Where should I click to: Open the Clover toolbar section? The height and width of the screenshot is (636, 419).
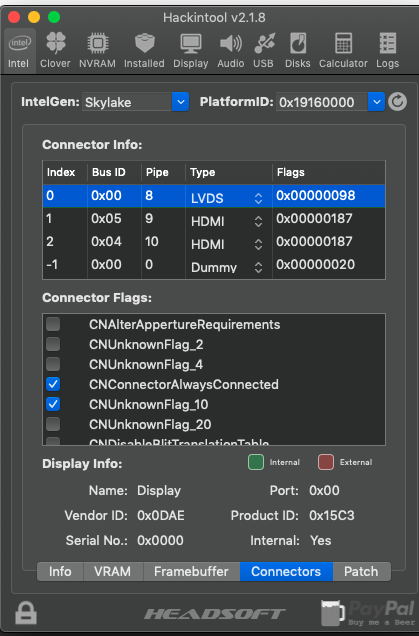tap(55, 51)
